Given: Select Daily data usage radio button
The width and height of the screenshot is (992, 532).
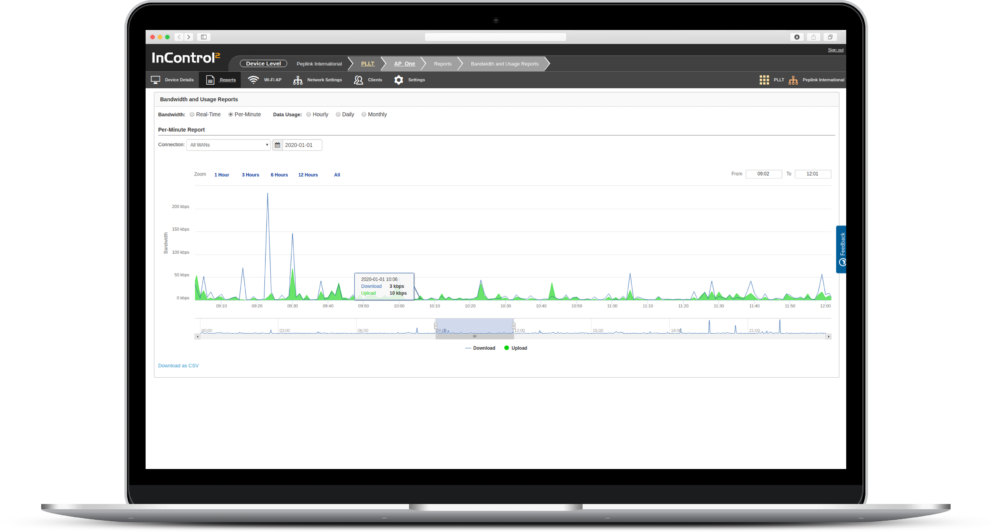Looking at the screenshot, I should [338, 114].
